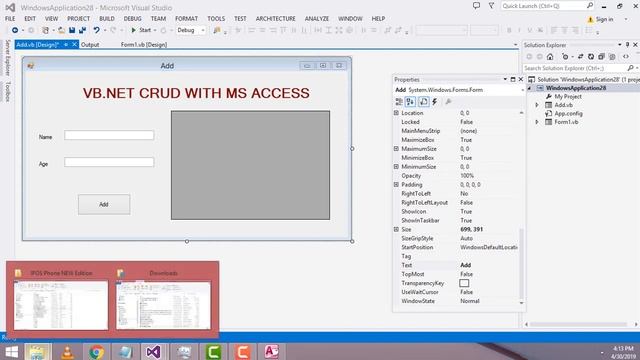Select App.config in Solution Explorer
The image size is (640, 360).
click(x=568, y=113)
